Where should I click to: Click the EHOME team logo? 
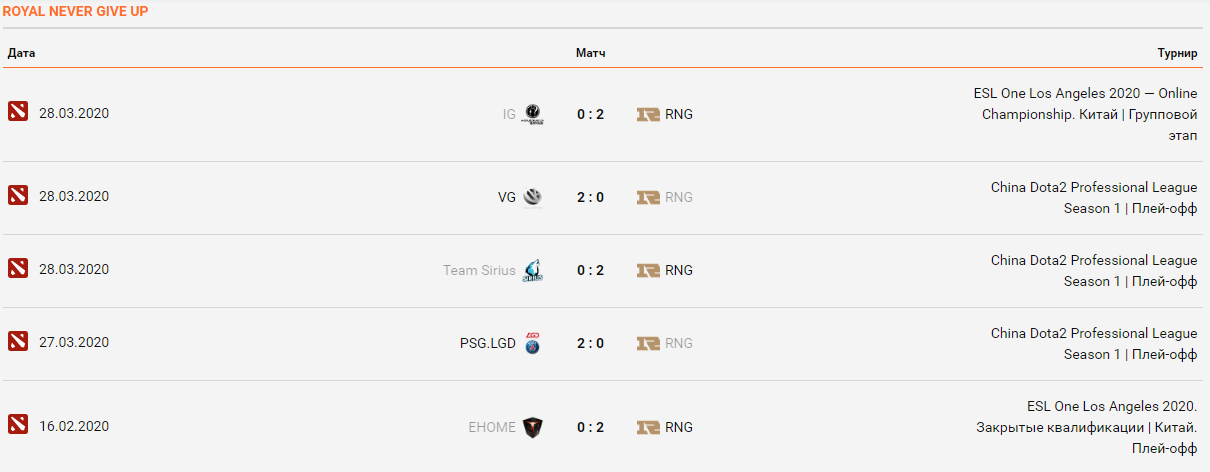coord(533,427)
